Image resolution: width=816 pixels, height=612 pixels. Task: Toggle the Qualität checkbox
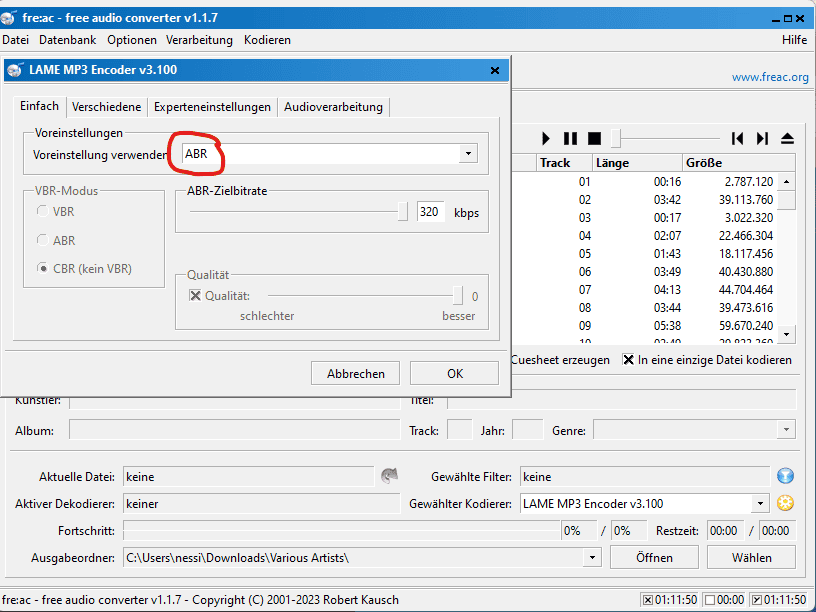[195, 296]
